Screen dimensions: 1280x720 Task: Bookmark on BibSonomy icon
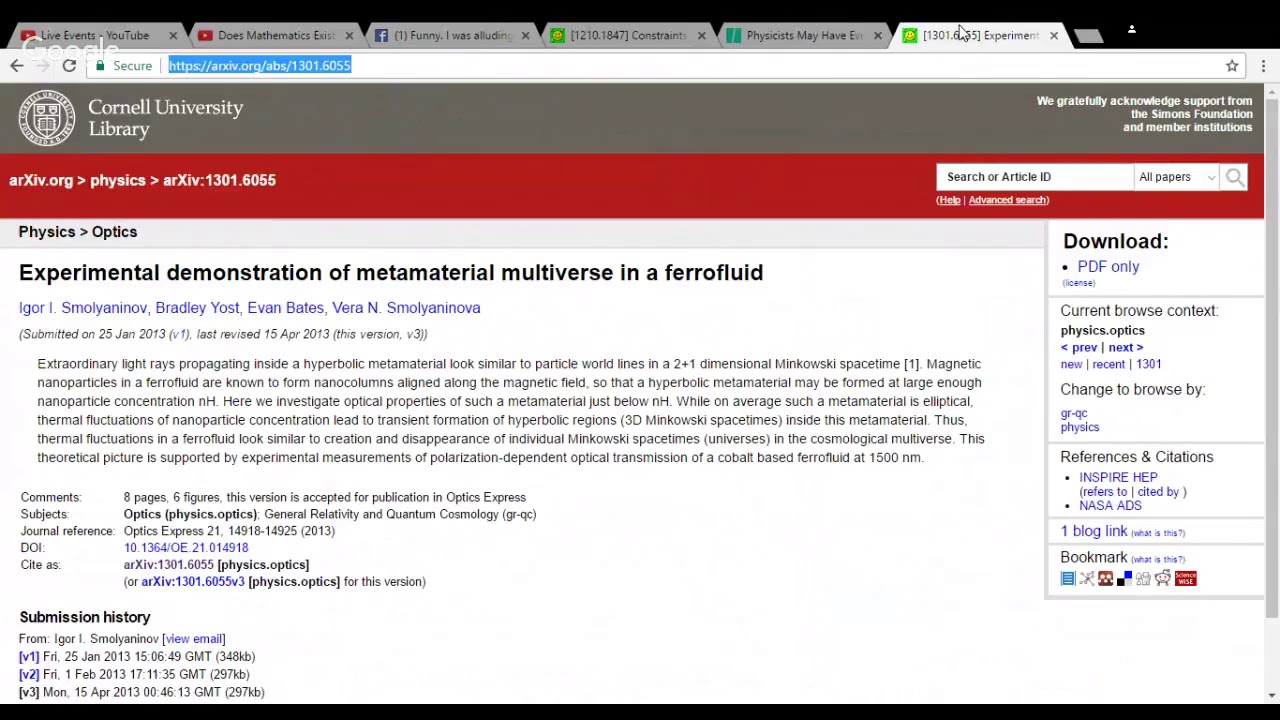click(x=1086, y=578)
